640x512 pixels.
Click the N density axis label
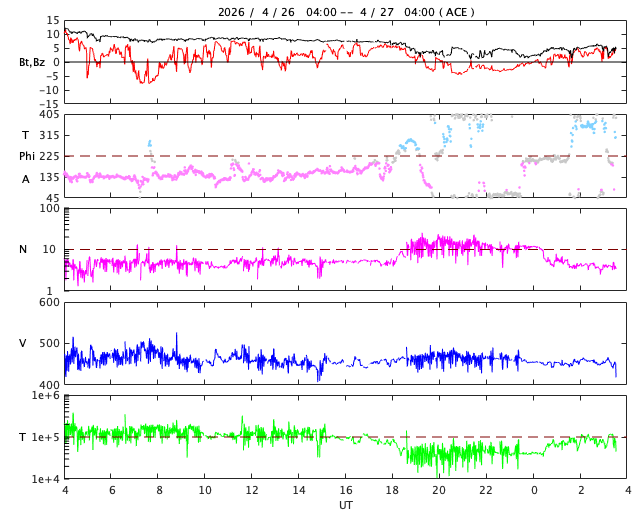(23, 249)
